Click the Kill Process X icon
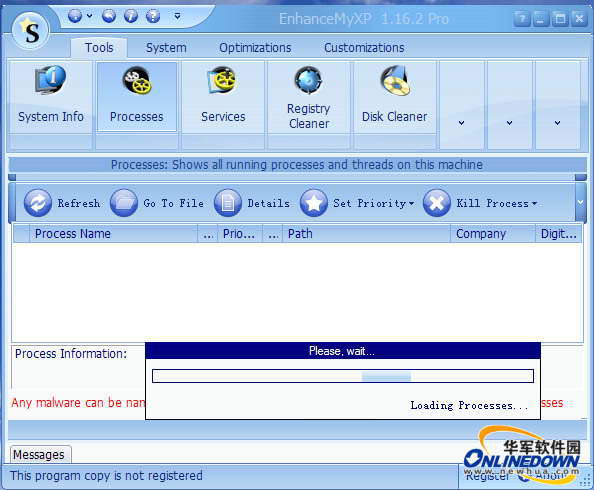Viewport: 594px width, 490px height. pos(437,203)
